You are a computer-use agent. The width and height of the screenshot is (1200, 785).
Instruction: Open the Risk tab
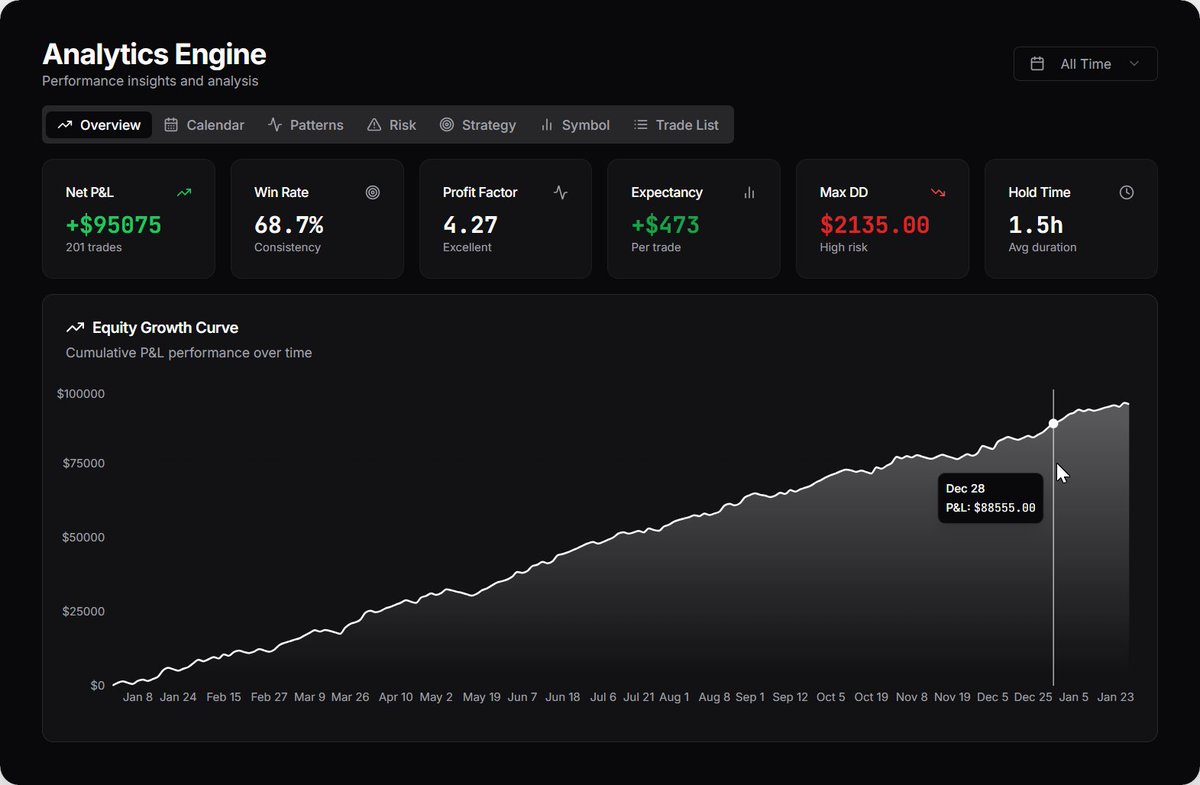391,125
